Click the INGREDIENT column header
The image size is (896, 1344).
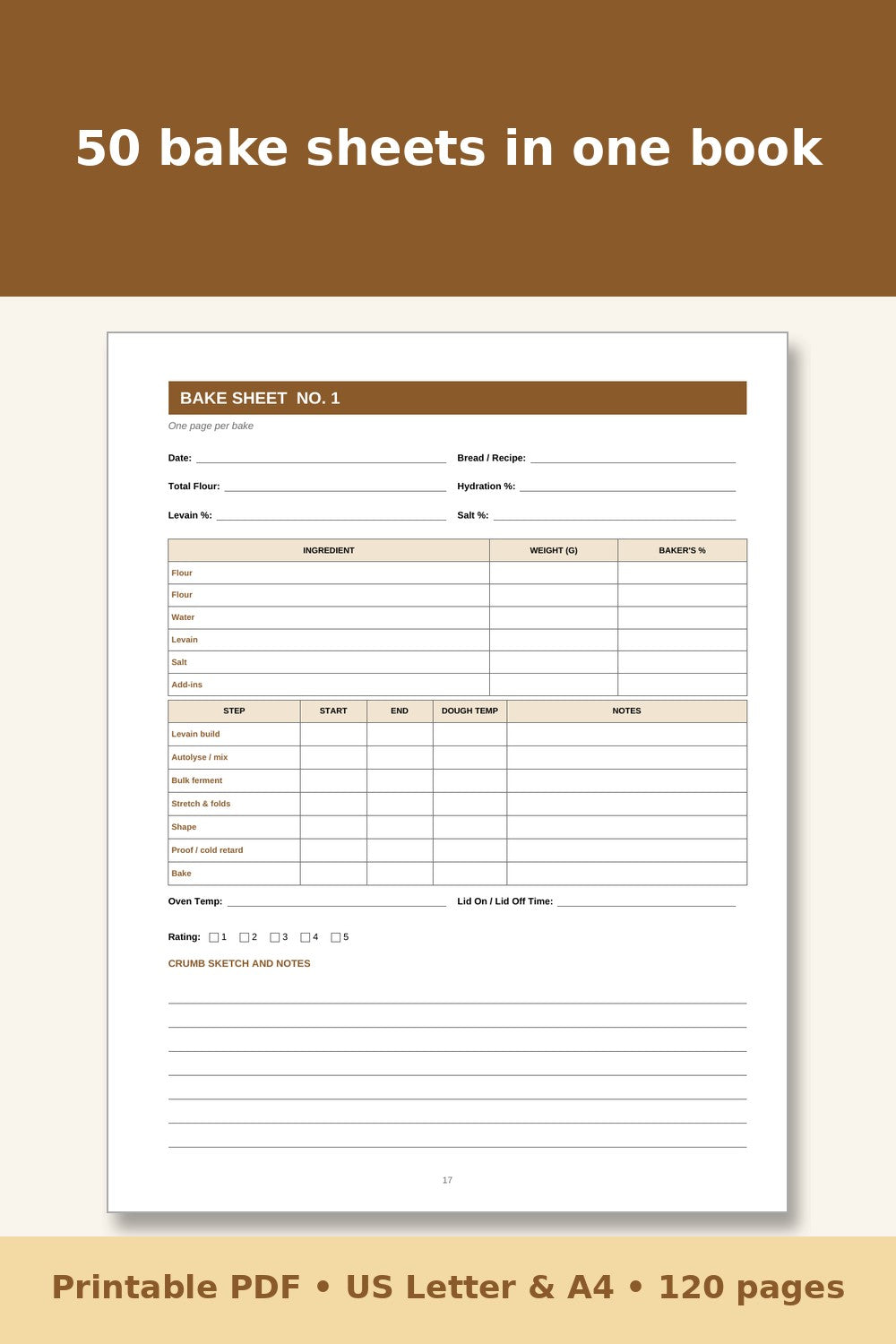coord(329,550)
